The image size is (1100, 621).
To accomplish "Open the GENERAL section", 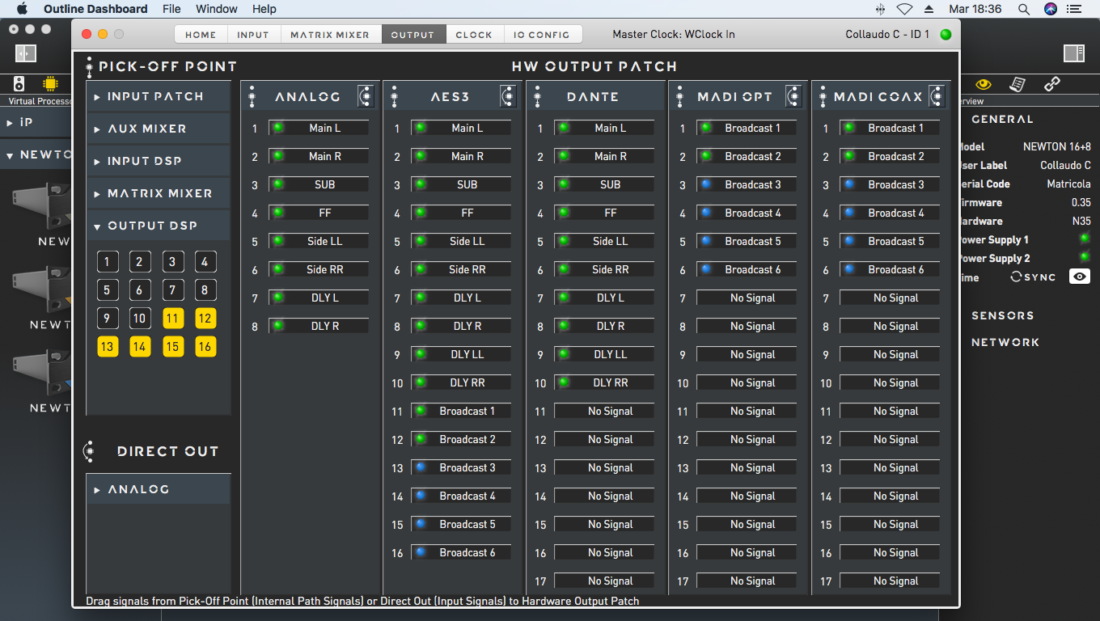I will click(x=1002, y=119).
